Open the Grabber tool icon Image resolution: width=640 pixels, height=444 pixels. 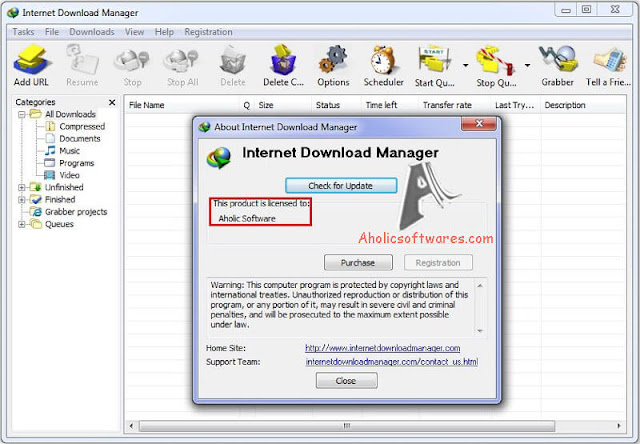[558, 60]
